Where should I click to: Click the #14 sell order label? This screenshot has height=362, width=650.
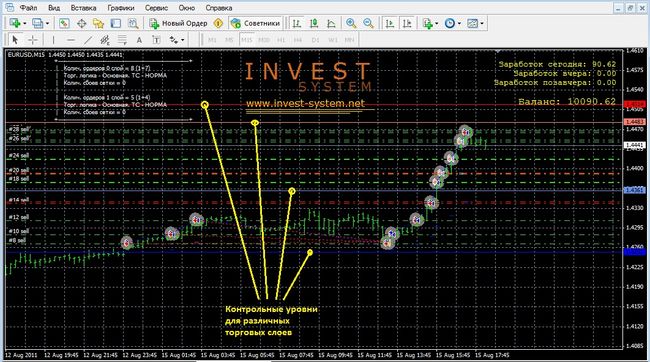click(x=19, y=200)
